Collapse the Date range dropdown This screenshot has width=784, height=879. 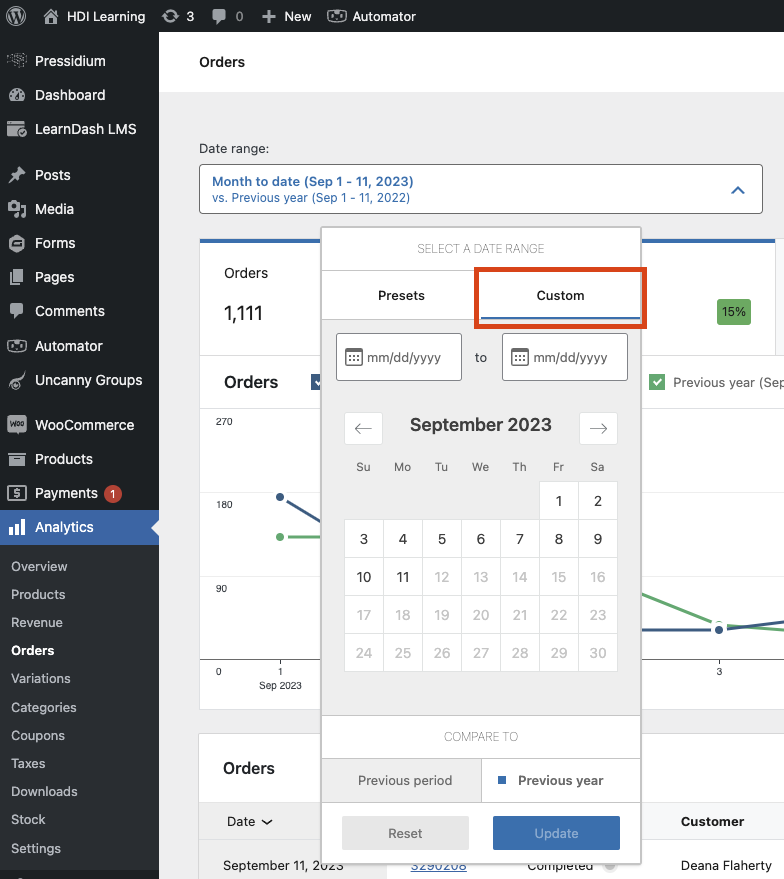pyautogui.click(x=737, y=189)
